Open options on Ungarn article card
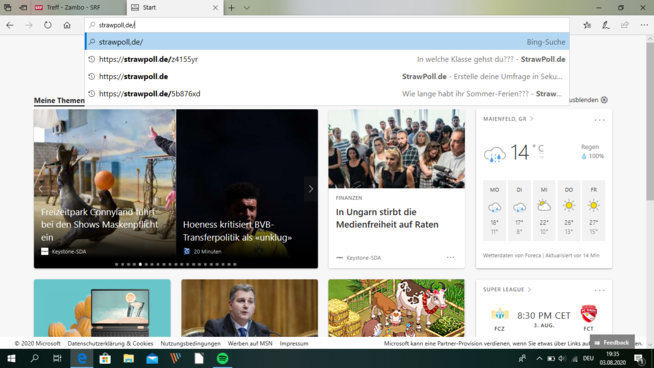This screenshot has width=654, height=368. click(x=450, y=257)
